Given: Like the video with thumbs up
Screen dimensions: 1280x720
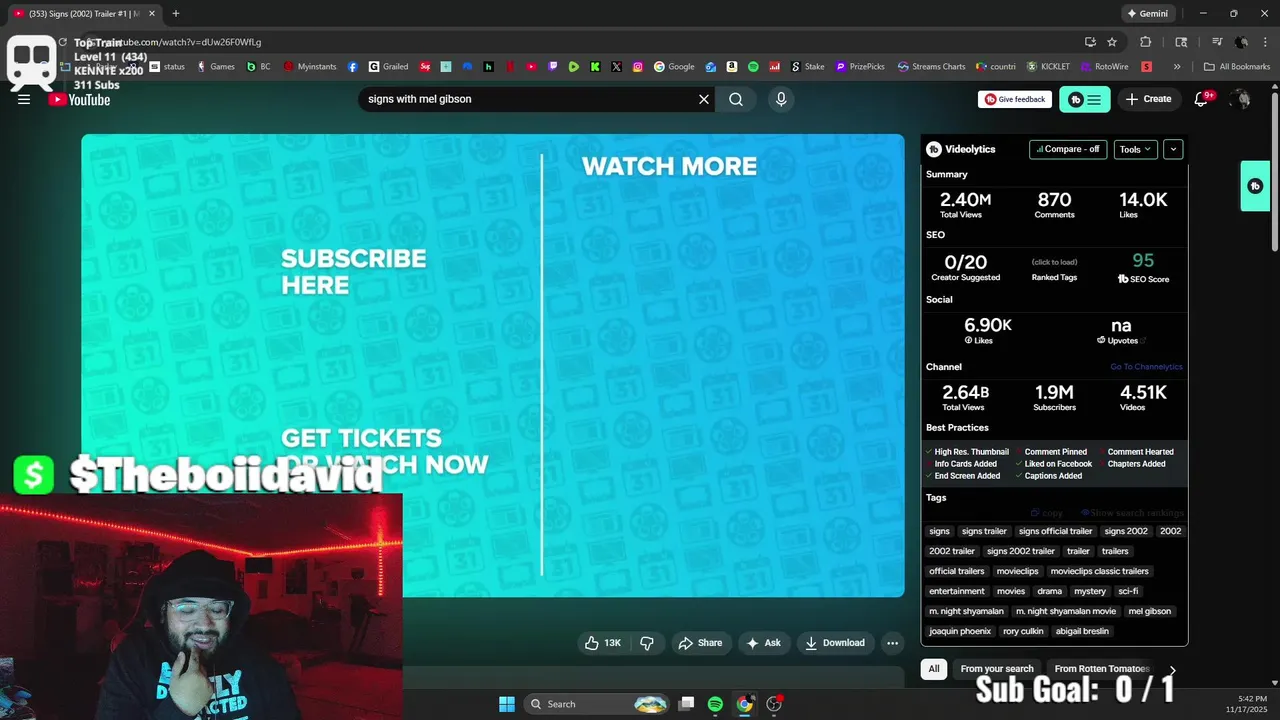Looking at the screenshot, I should click(x=603, y=643).
